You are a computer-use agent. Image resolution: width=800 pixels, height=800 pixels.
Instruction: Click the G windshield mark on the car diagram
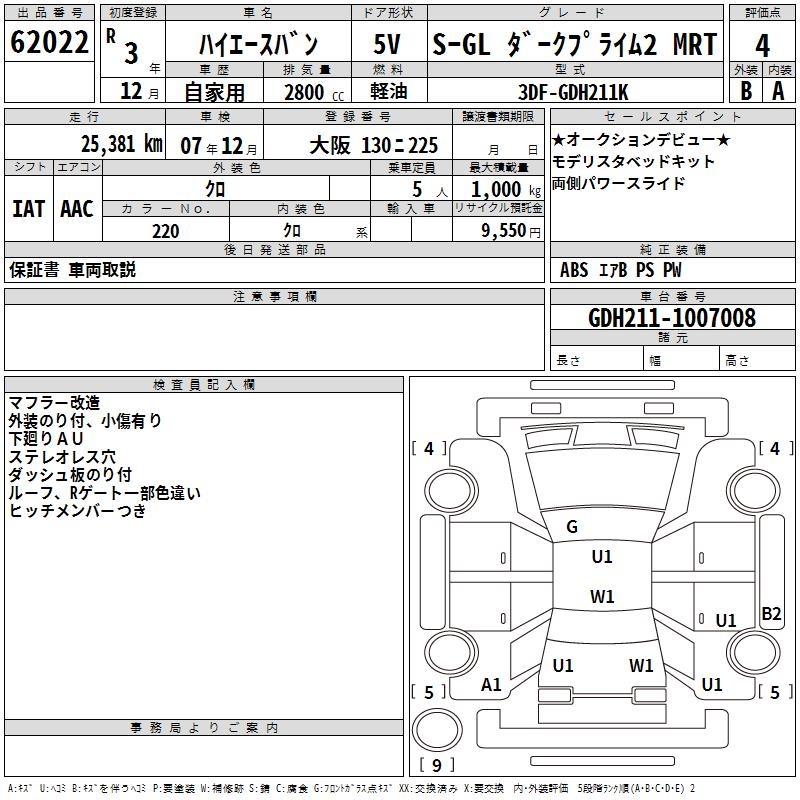(572, 527)
